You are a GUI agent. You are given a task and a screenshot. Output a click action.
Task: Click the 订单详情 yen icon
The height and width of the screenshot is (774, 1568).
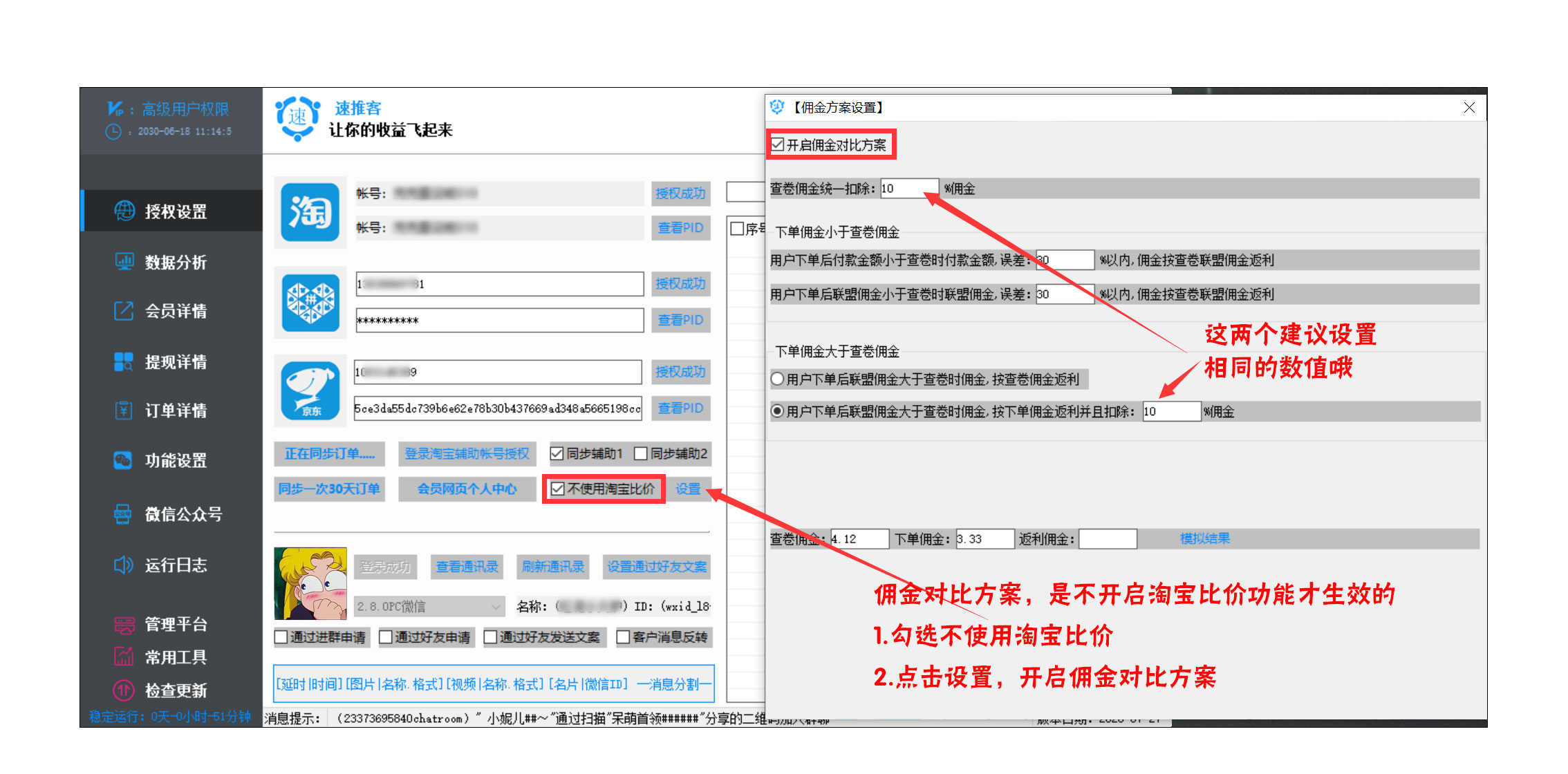(x=124, y=410)
